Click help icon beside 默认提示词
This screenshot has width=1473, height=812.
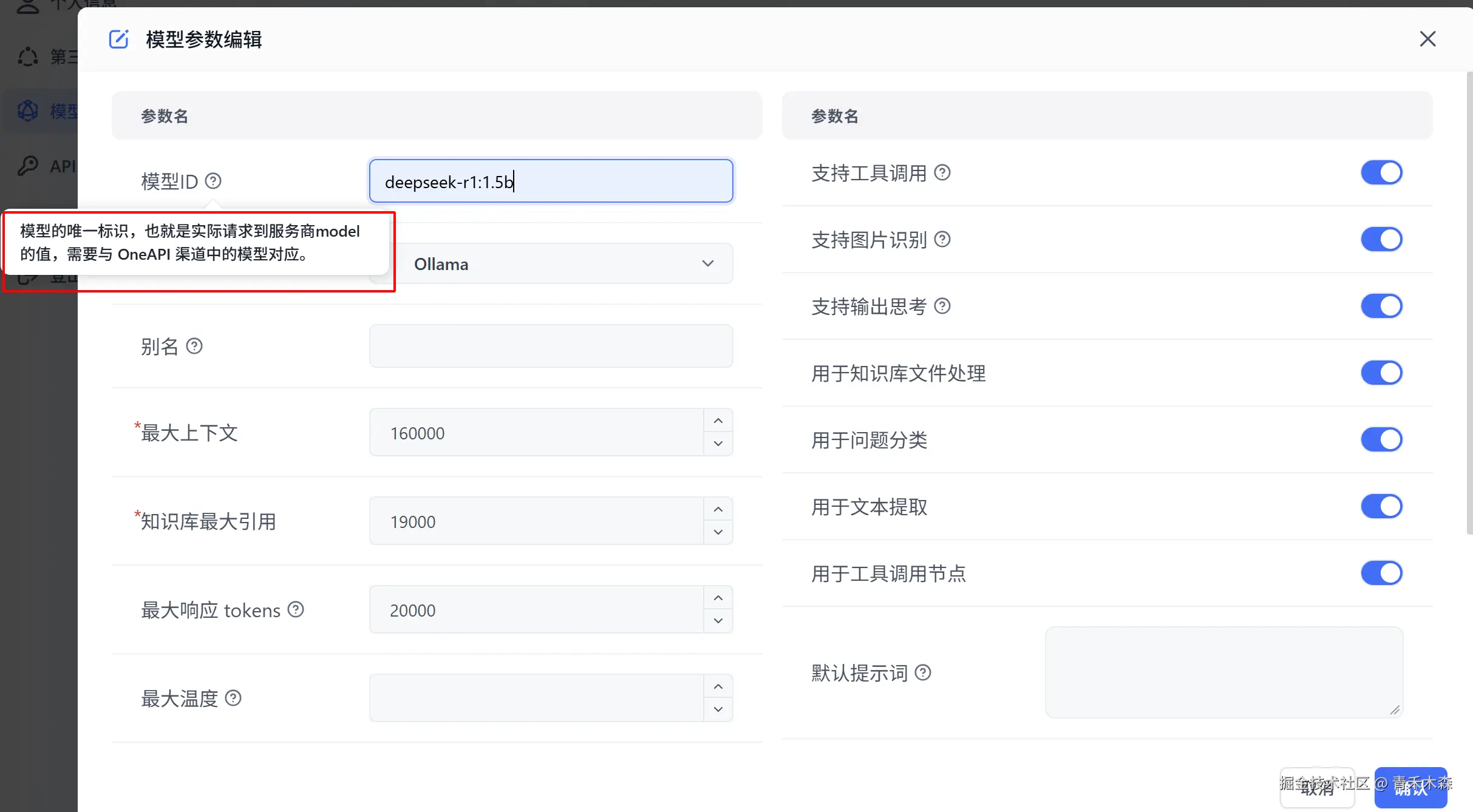tap(923, 672)
